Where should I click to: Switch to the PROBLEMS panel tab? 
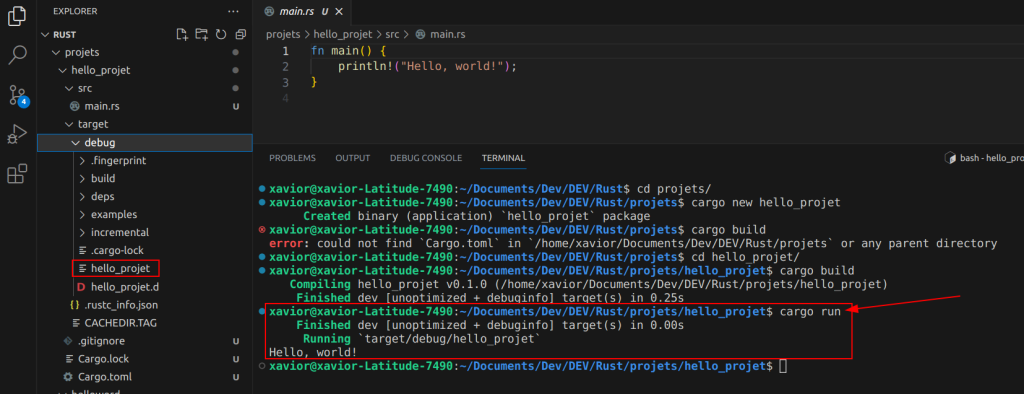pos(293,158)
